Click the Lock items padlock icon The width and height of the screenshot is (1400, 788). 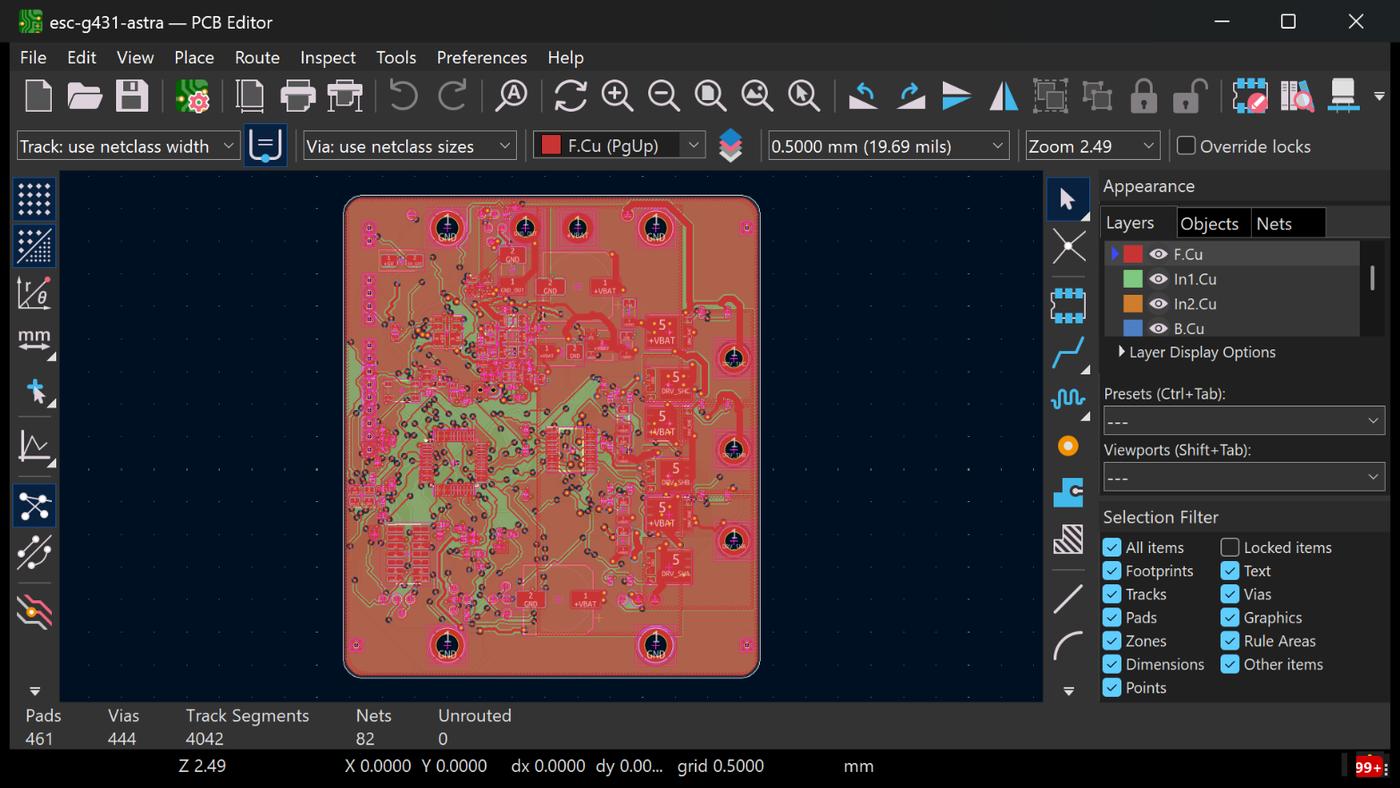coord(1143,96)
